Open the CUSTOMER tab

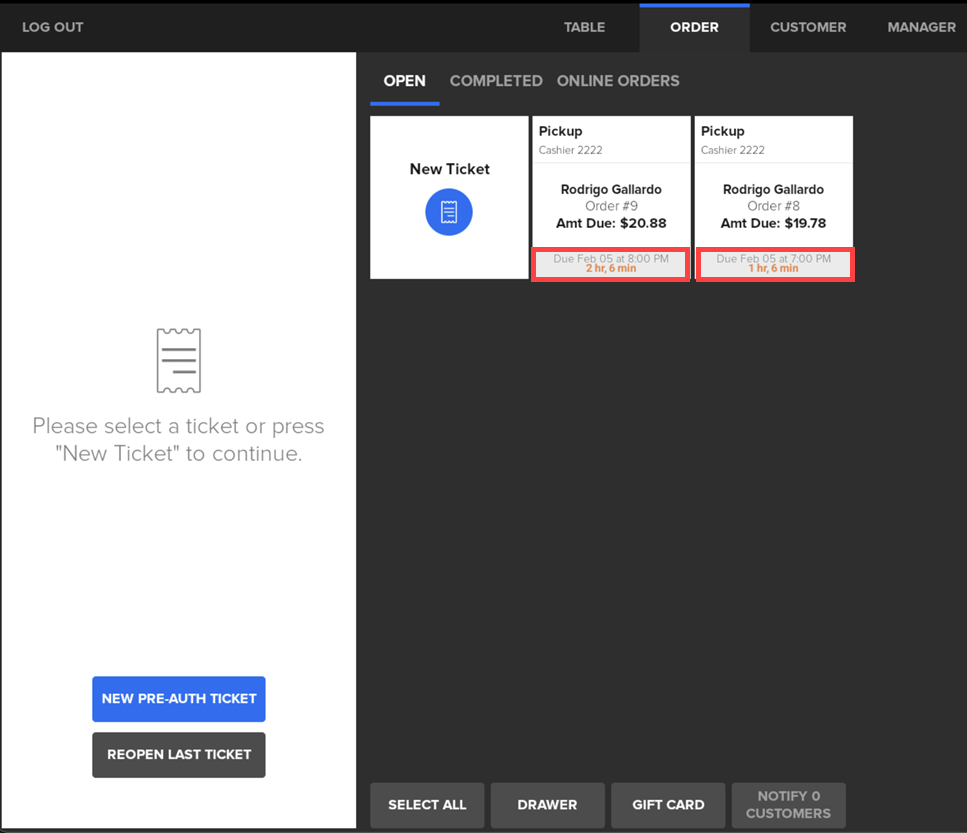click(x=808, y=27)
